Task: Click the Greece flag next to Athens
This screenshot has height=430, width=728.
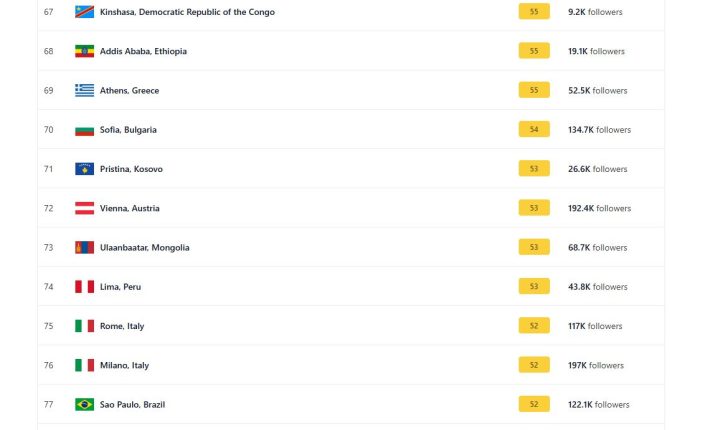Action: click(x=84, y=90)
